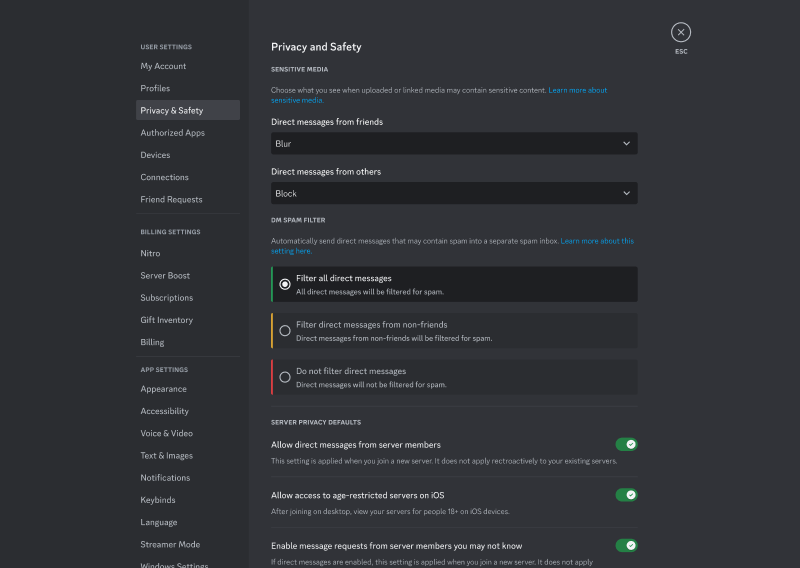Open the 'Direct messages from others' Block dropdown
The image size is (800, 568).
pyautogui.click(x=454, y=193)
